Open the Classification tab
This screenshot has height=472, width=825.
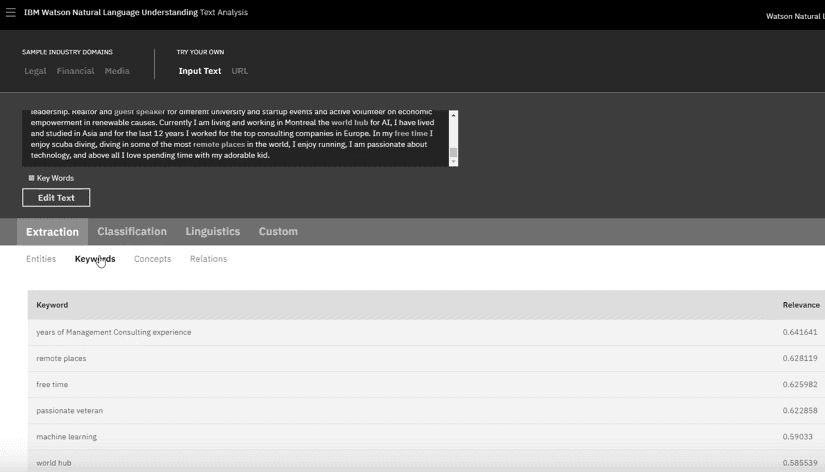pos(132,232)
